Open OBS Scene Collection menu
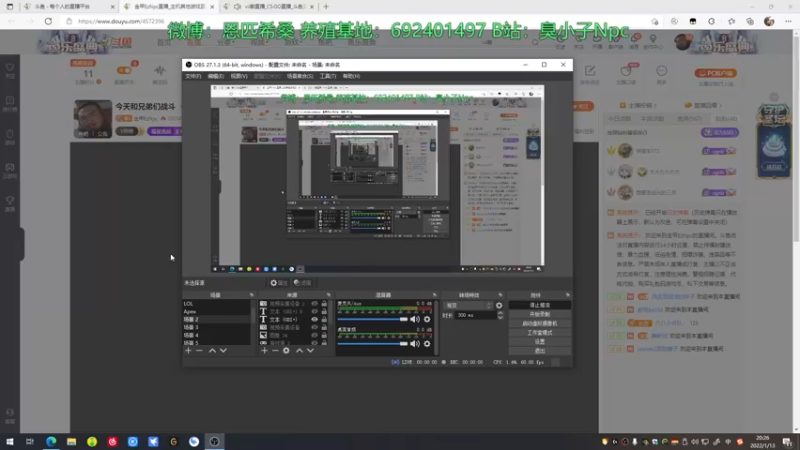 (299, 76)
